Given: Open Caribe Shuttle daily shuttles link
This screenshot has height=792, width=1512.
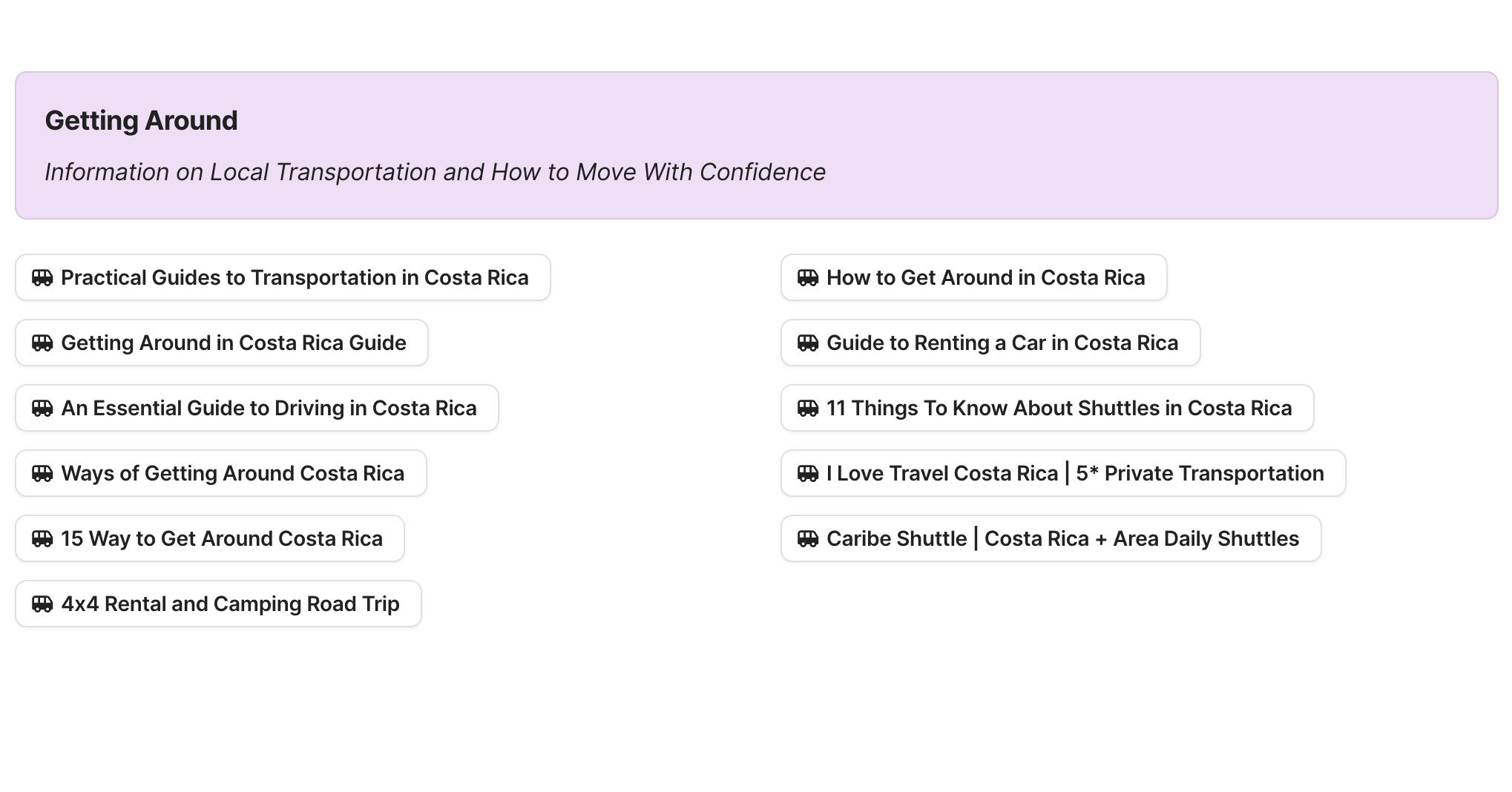Looking at the screenshot, I should (1062, 539).
